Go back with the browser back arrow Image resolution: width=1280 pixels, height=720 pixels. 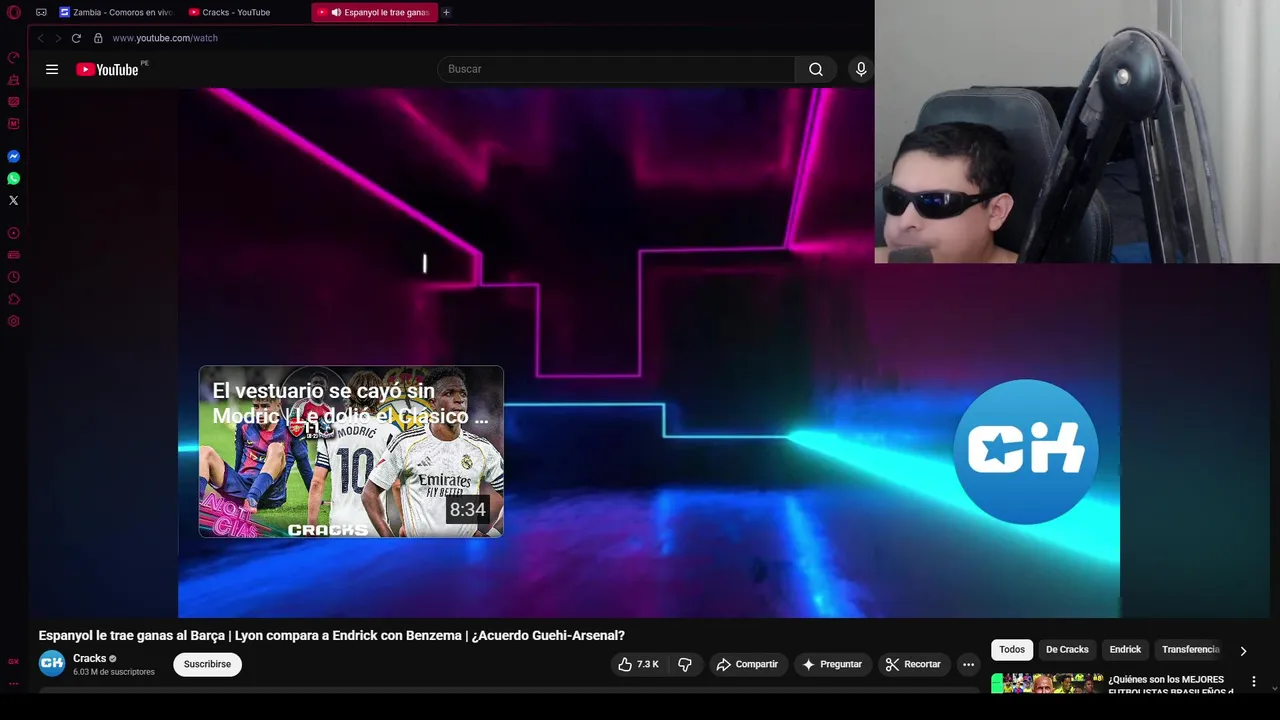pos(41,38)
